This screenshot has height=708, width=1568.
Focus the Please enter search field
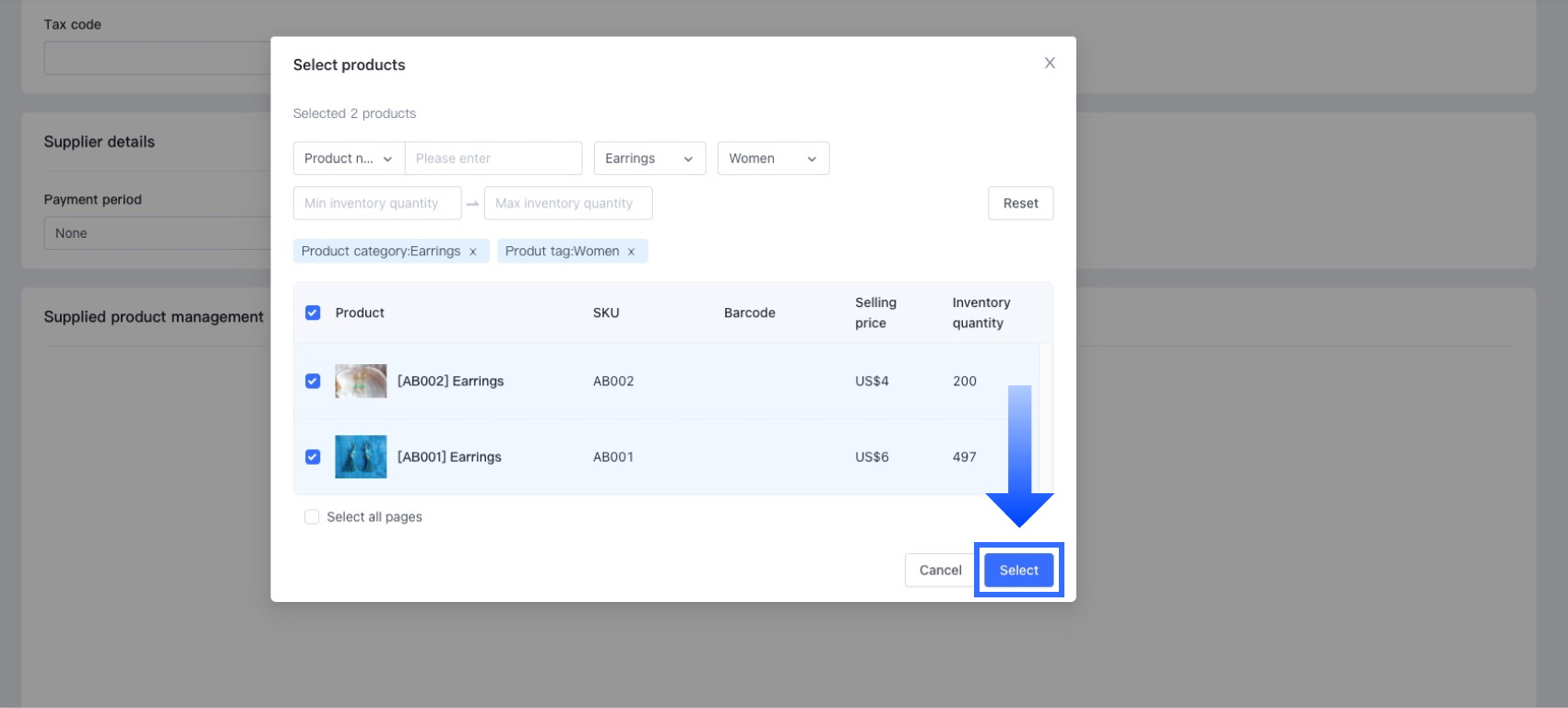493,159
